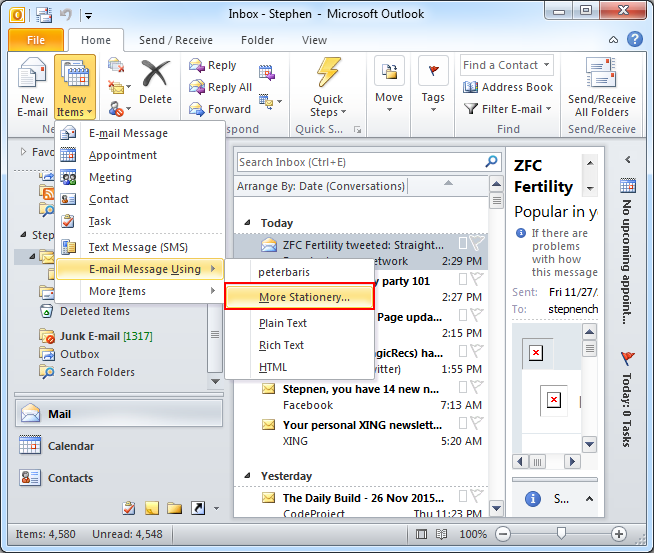This screenshot has height=553, width=654.
Task: Open Quick Steps gallery
Action: click(x=328, y=88)
